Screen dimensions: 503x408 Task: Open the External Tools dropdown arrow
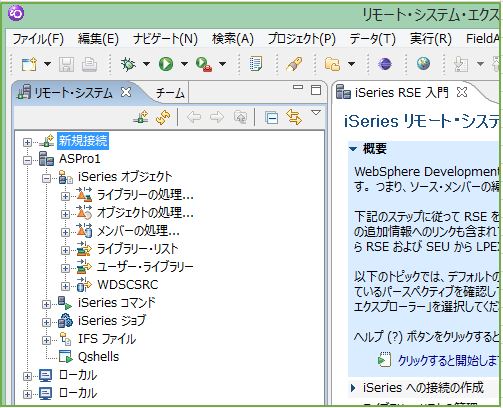click(x=222, y=64)
